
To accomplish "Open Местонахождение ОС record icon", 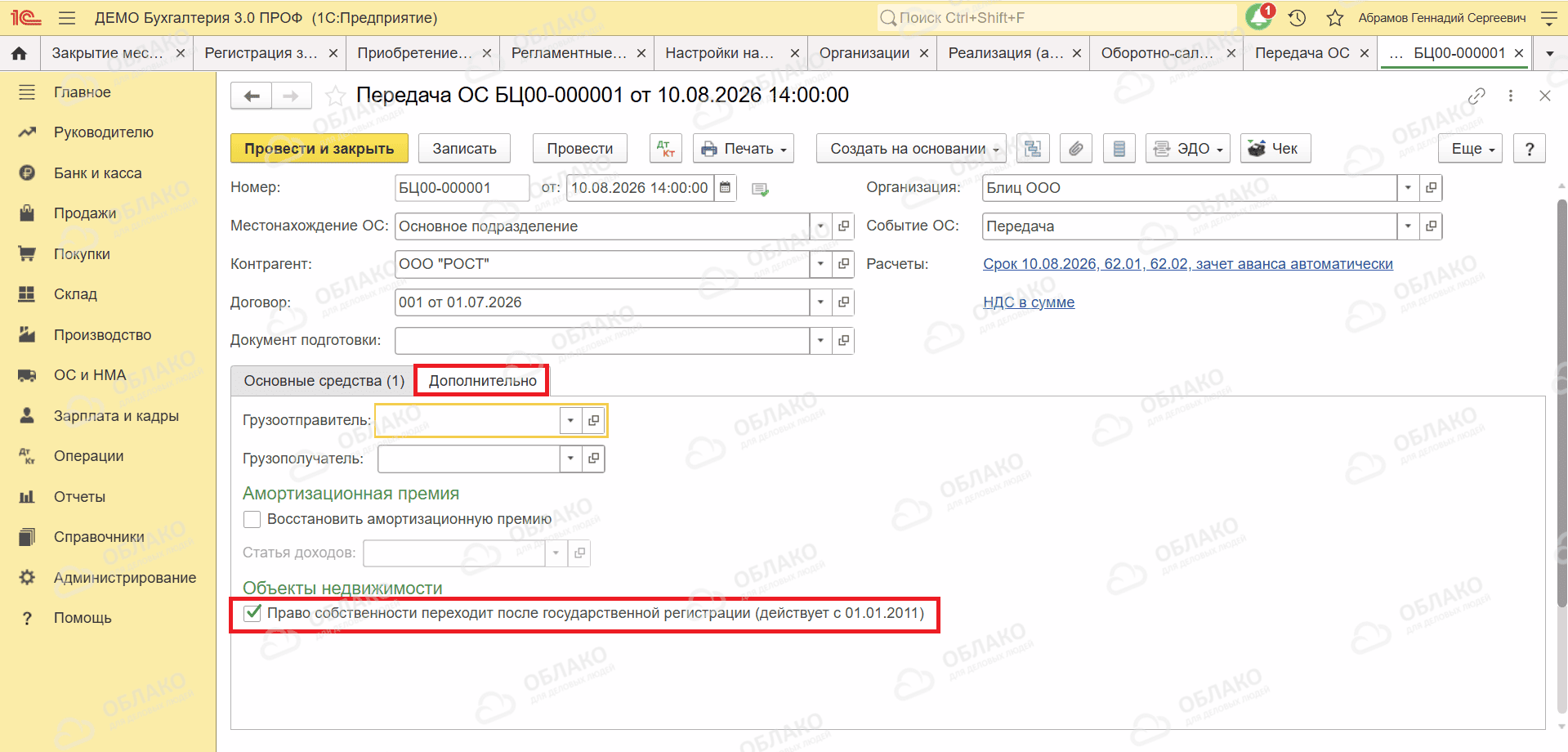I will click(x=843, y=226).
